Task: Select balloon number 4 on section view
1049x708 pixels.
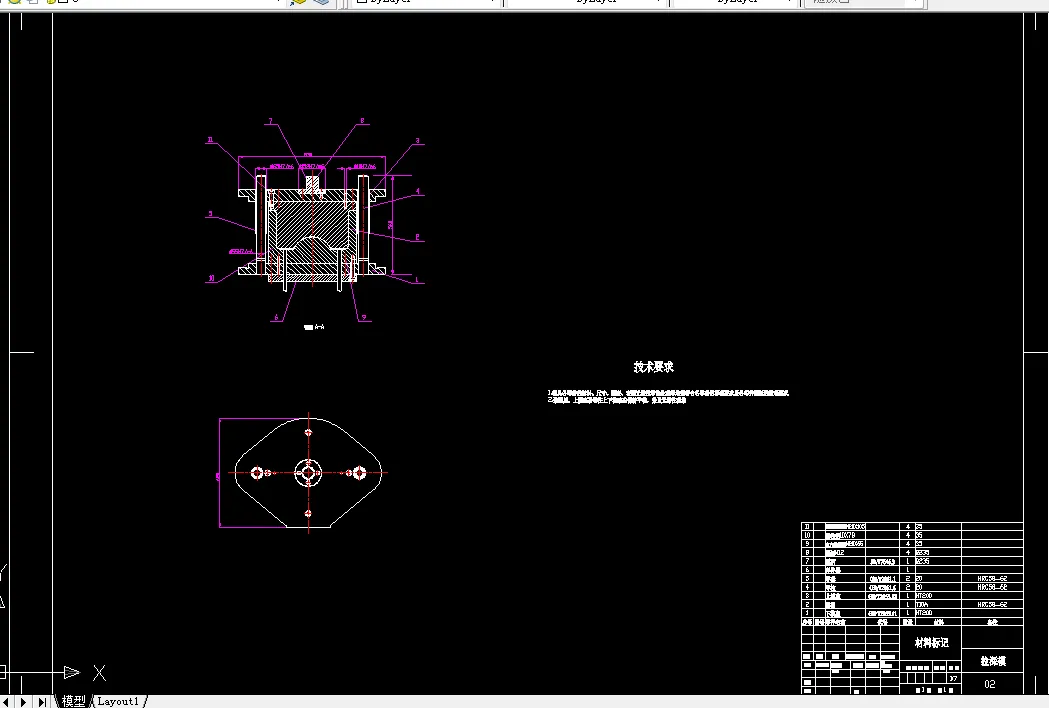Action: 418,191
